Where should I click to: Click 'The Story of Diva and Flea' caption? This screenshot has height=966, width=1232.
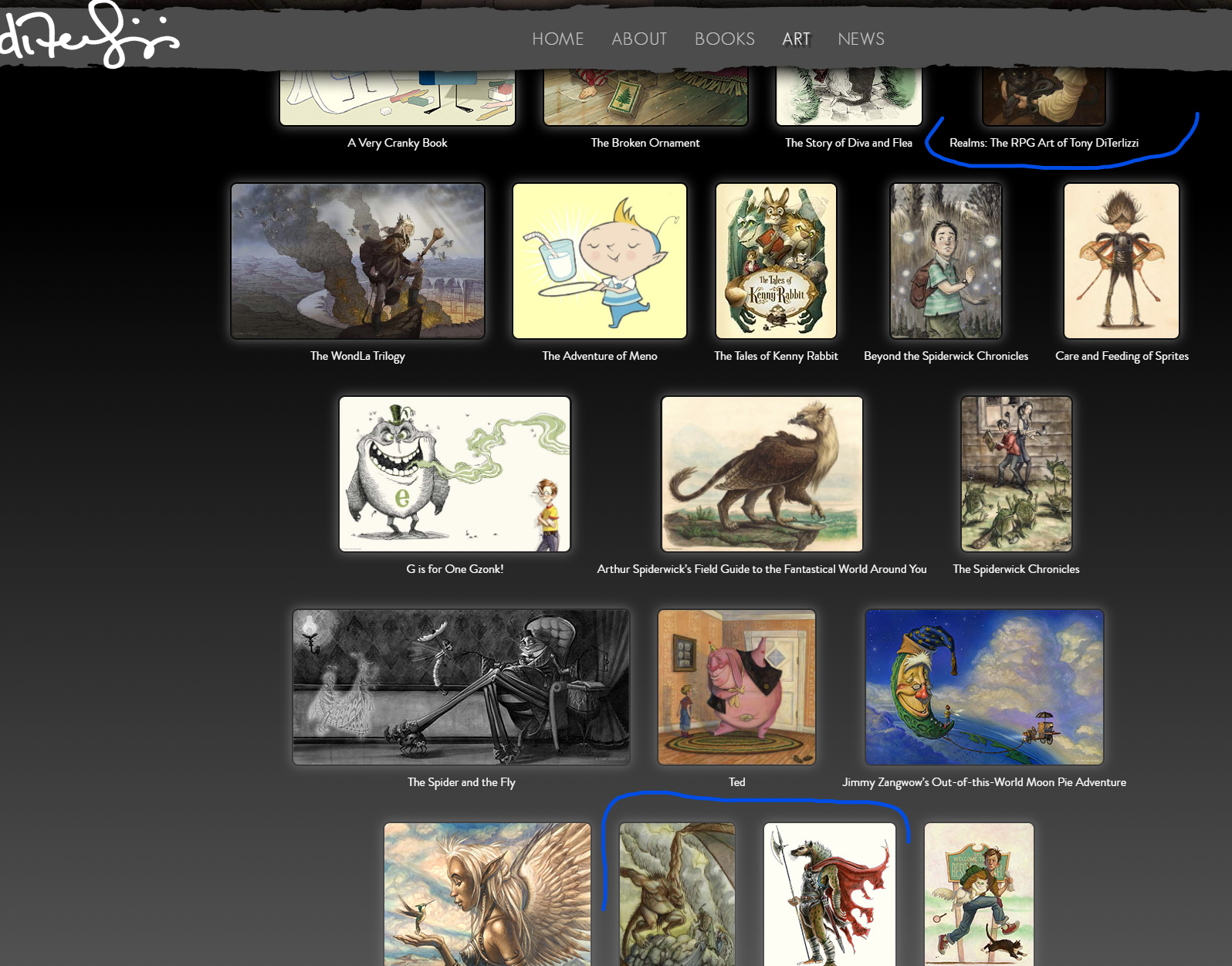848,143
